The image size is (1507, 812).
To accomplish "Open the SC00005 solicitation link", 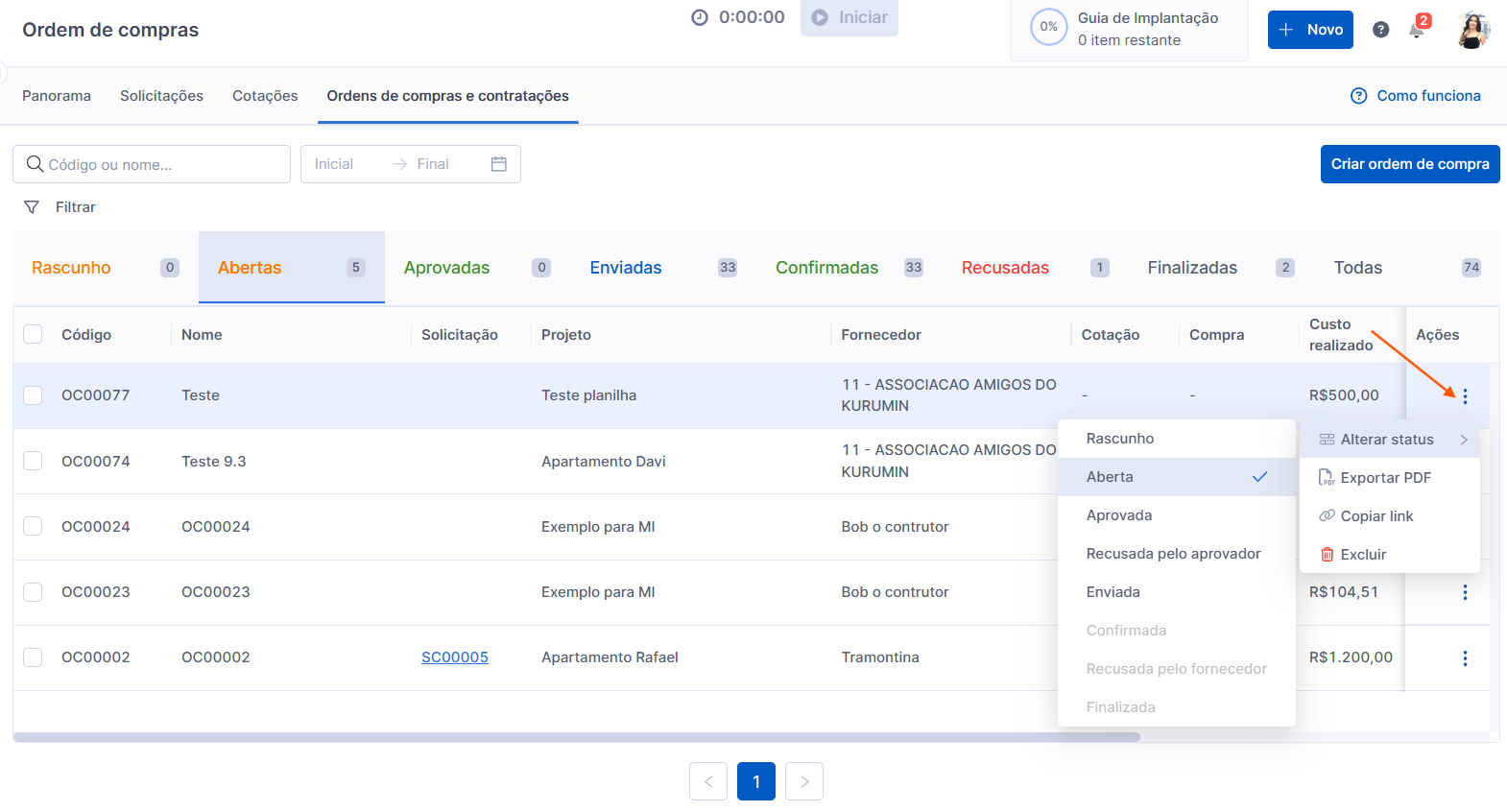I will tap(455, 657).
